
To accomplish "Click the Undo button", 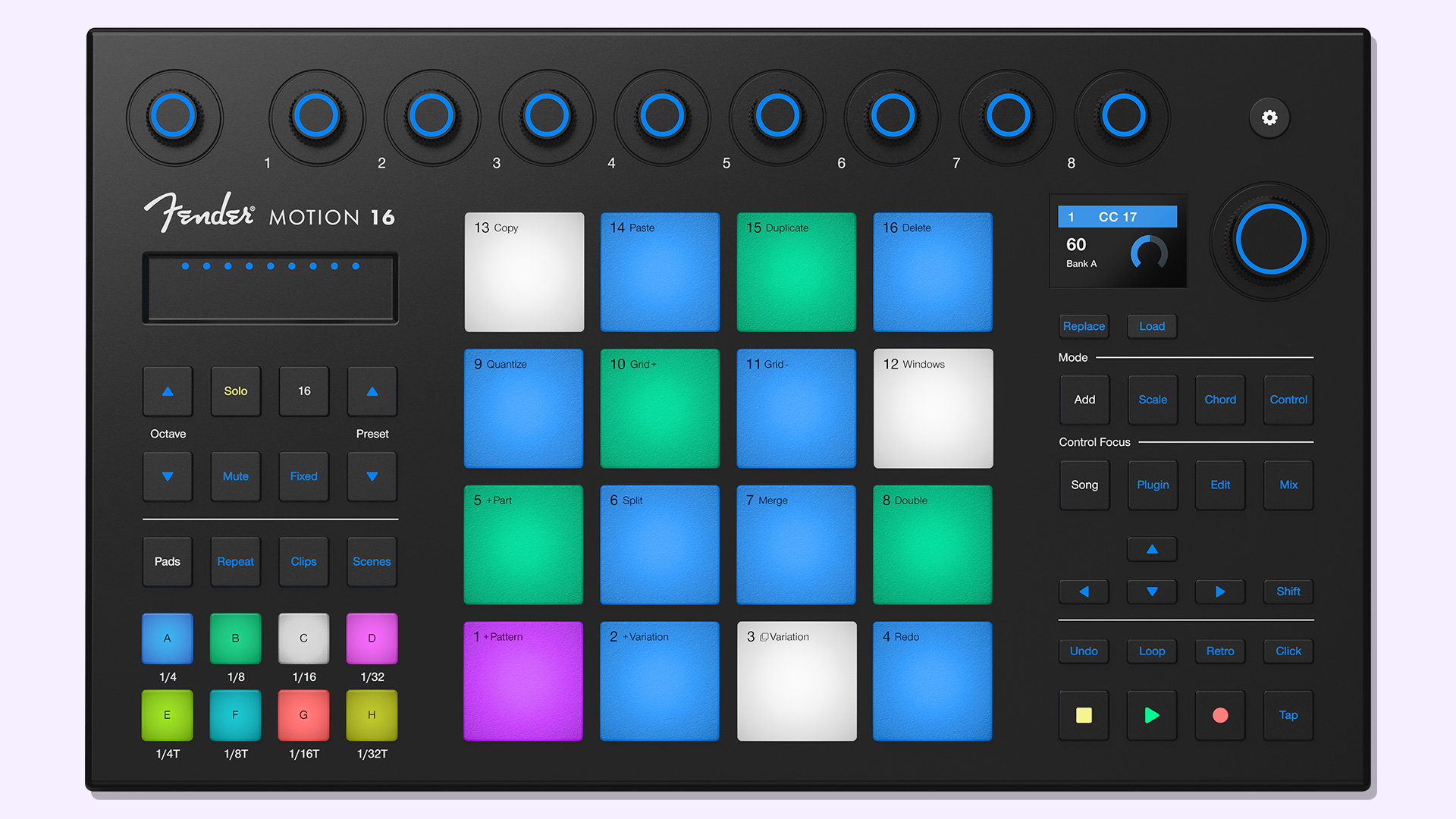I will (x=1084, y=651).
